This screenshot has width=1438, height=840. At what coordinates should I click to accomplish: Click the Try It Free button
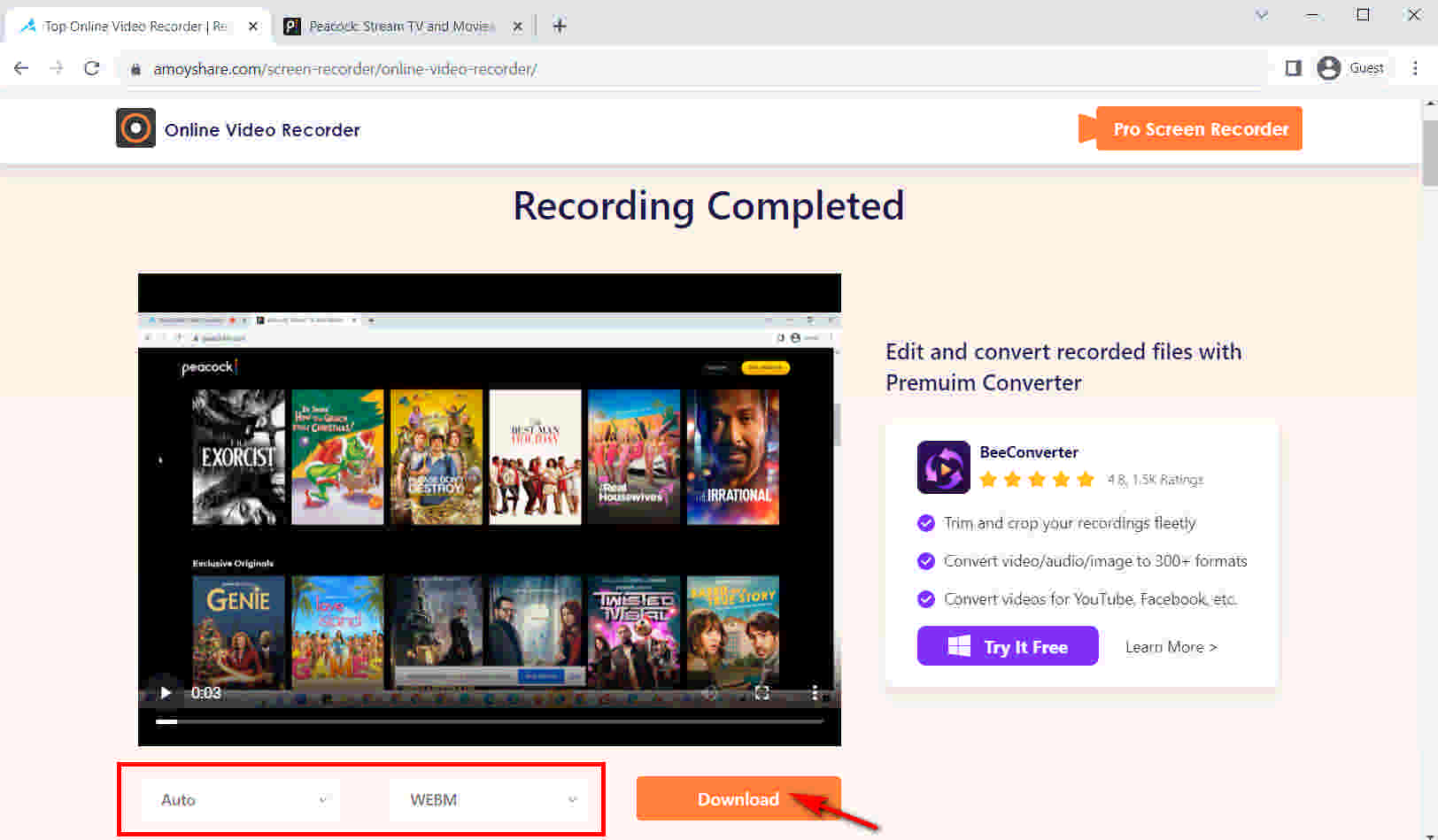tap(1008, 646)
